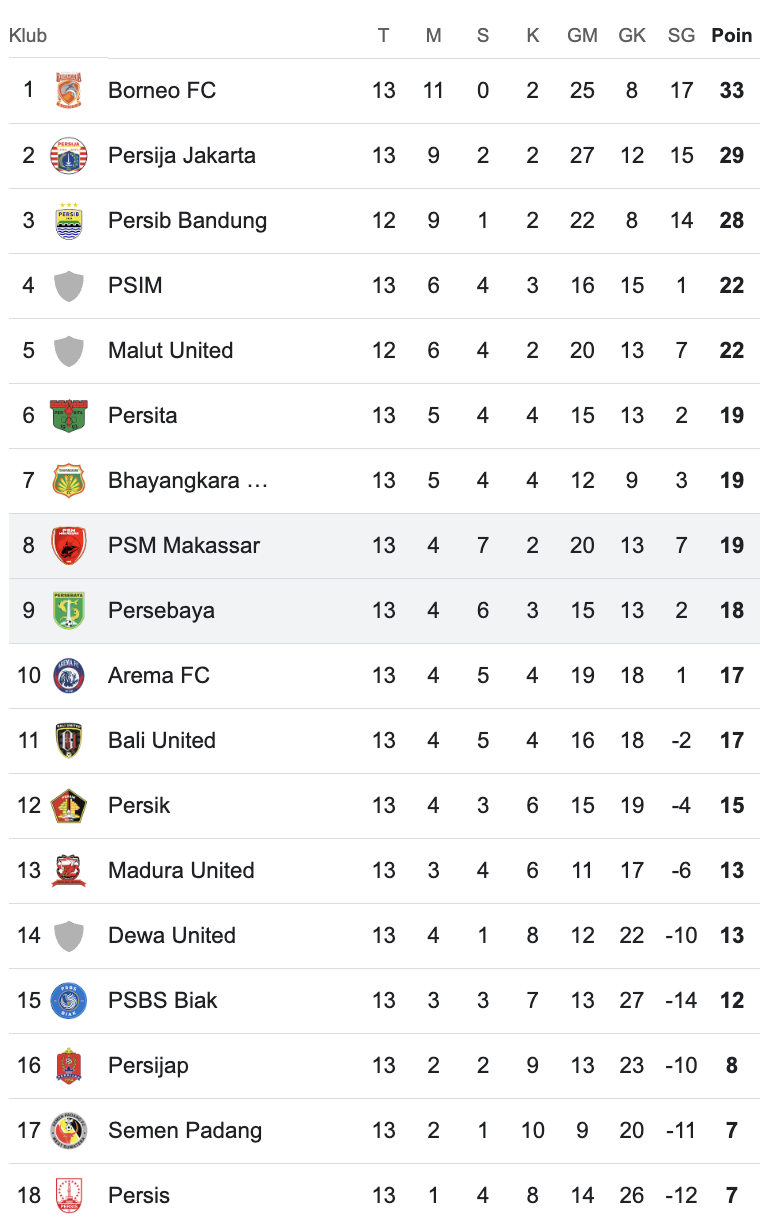Image resolution: width=760 pixels, height=1222 pixels.
Task: Click the Borneo FC club logo
Action: [x=69, y=90]
